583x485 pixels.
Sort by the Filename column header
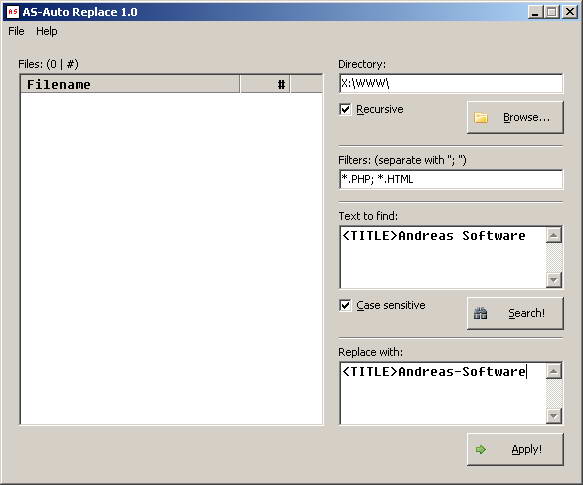click(130, 84)
